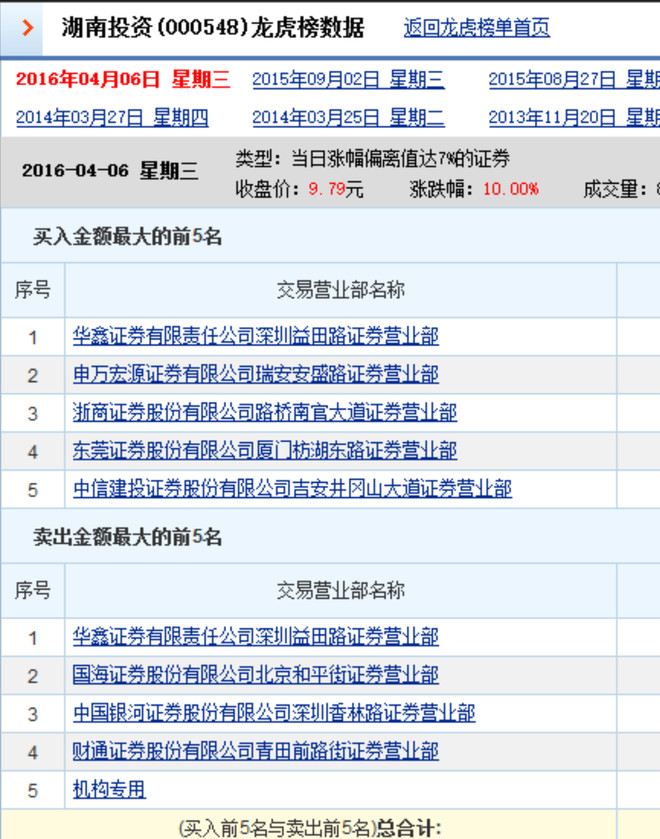Open date 2014年03月27日 星期四
This screenshot has width=660, height=839.
coord(112,117)
